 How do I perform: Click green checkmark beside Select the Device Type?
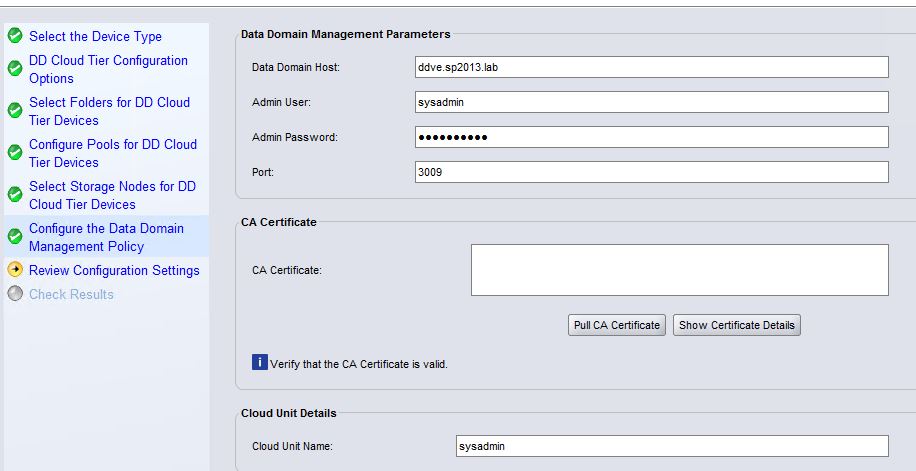click(x=15, y=36)
